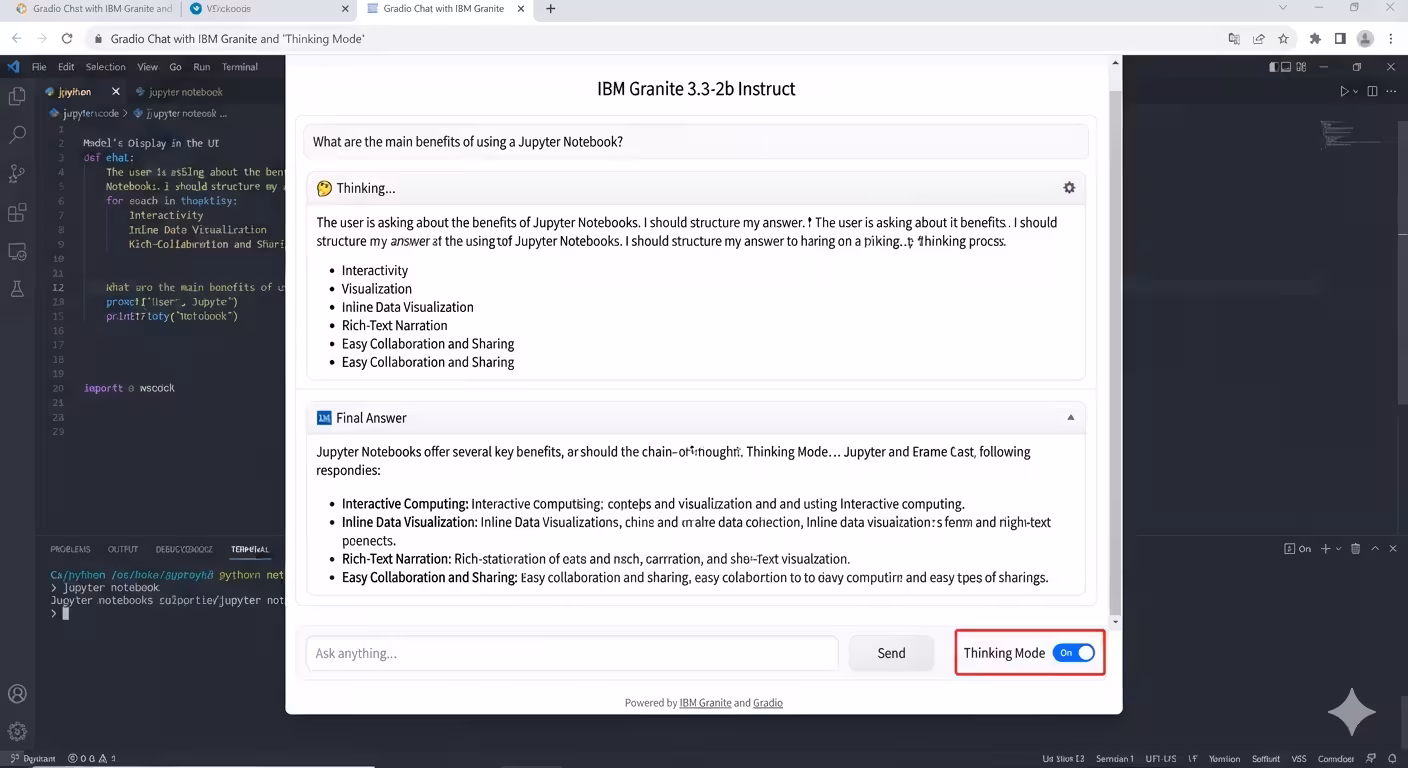1408x768 pixels.
Task: Open the run button dropdown arrow
Action: click(x=1356, y=91)
